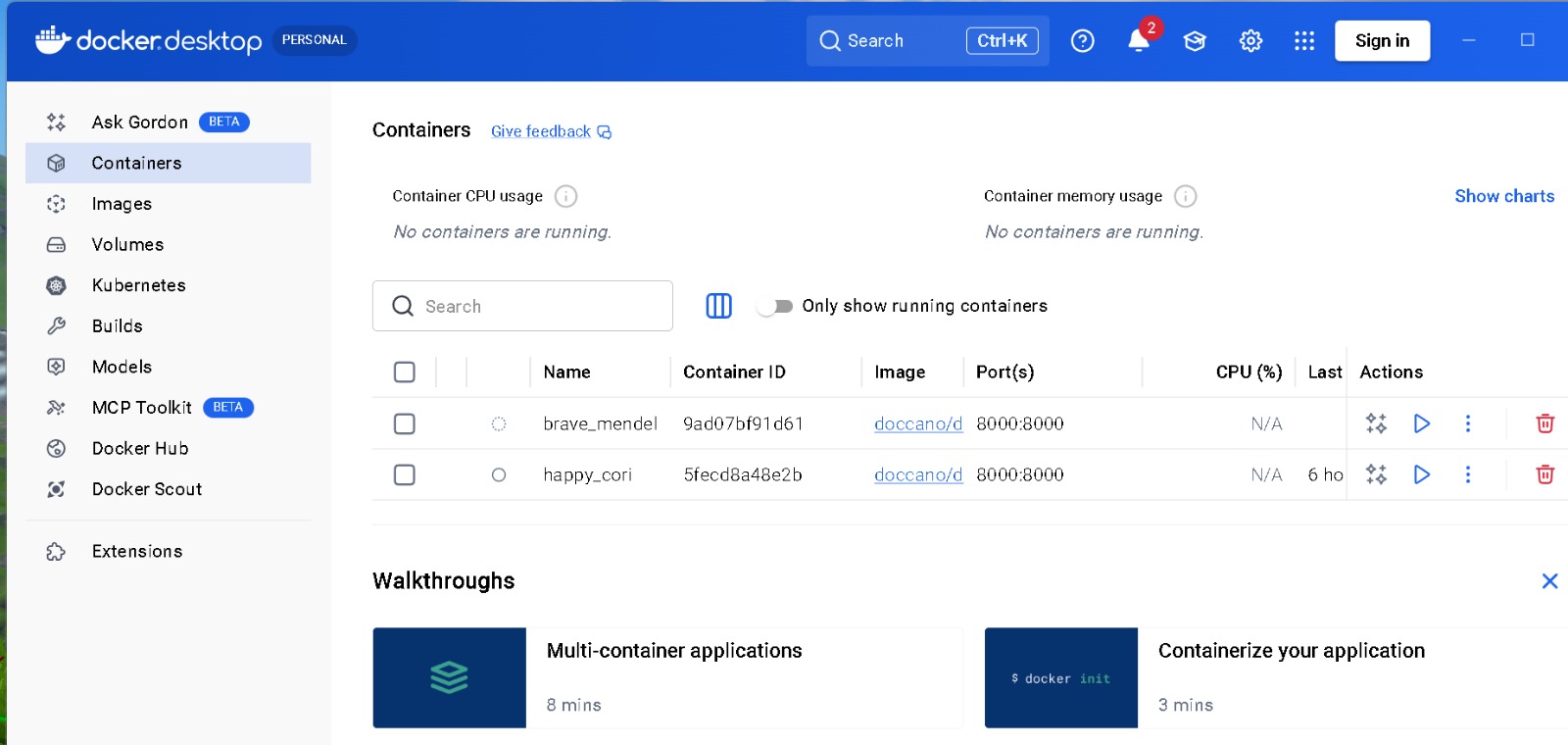
Task: Click the Ctrl+K shortcut badge
Action: [1002, 41]
